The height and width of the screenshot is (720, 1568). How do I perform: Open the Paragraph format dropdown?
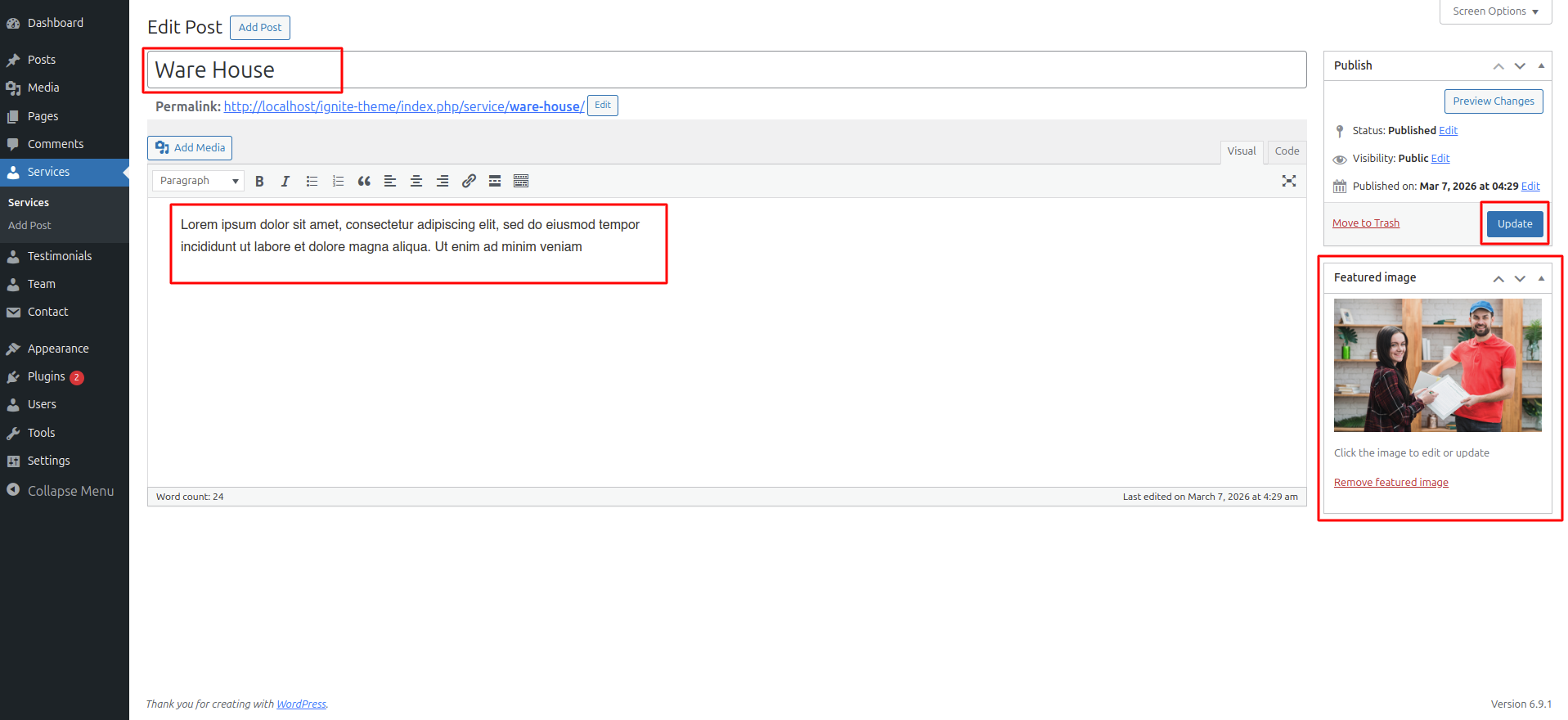click(198, 181)
